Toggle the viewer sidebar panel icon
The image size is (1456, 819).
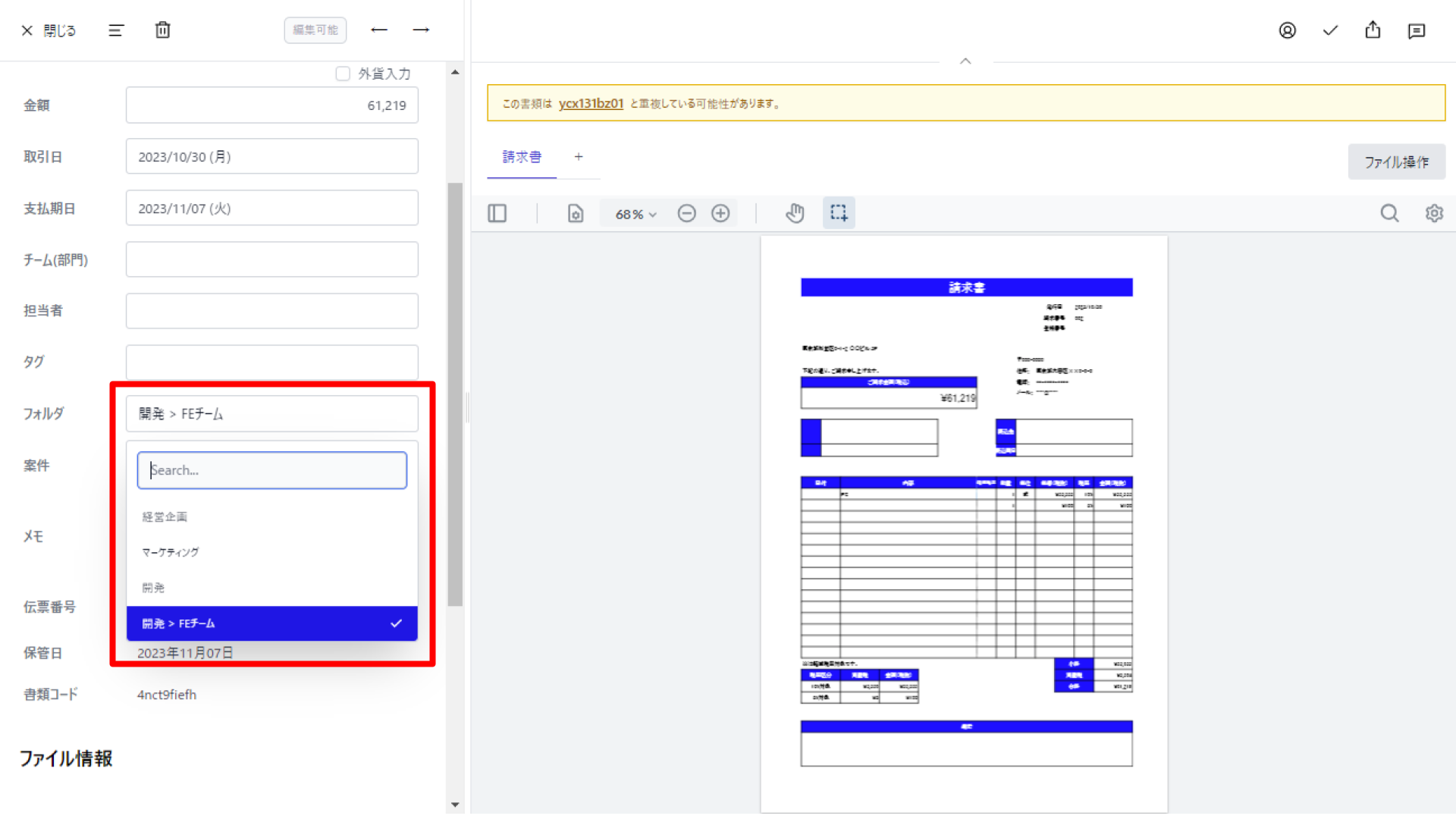click(x=497, y=214)
